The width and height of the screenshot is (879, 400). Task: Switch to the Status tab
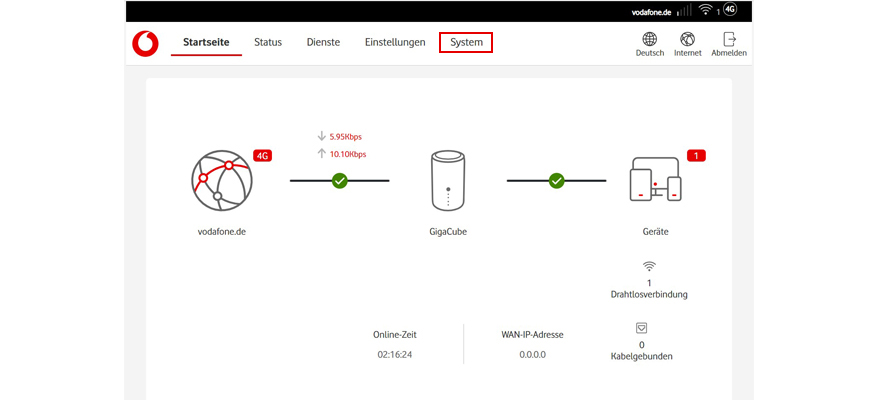[268, 42]
